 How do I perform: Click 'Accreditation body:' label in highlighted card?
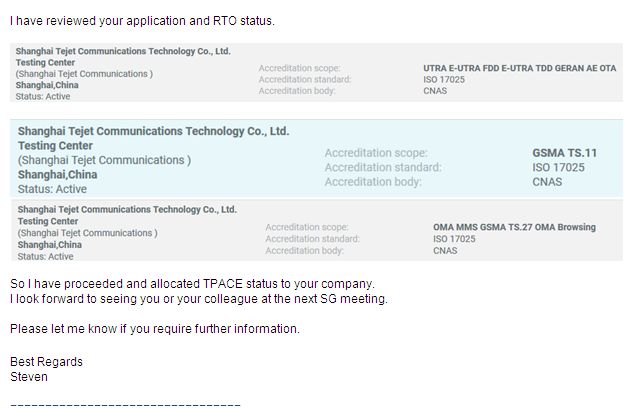[x=373, y=182]
